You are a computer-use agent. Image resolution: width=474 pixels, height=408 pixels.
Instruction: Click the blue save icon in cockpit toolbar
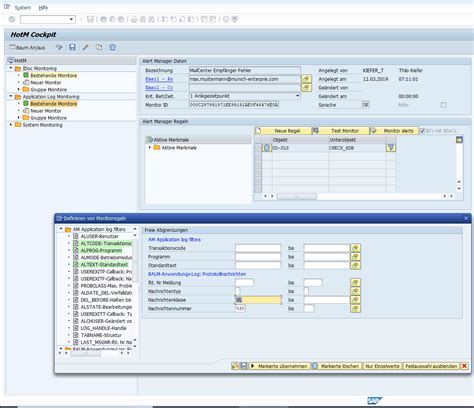(x=72, y=48)
